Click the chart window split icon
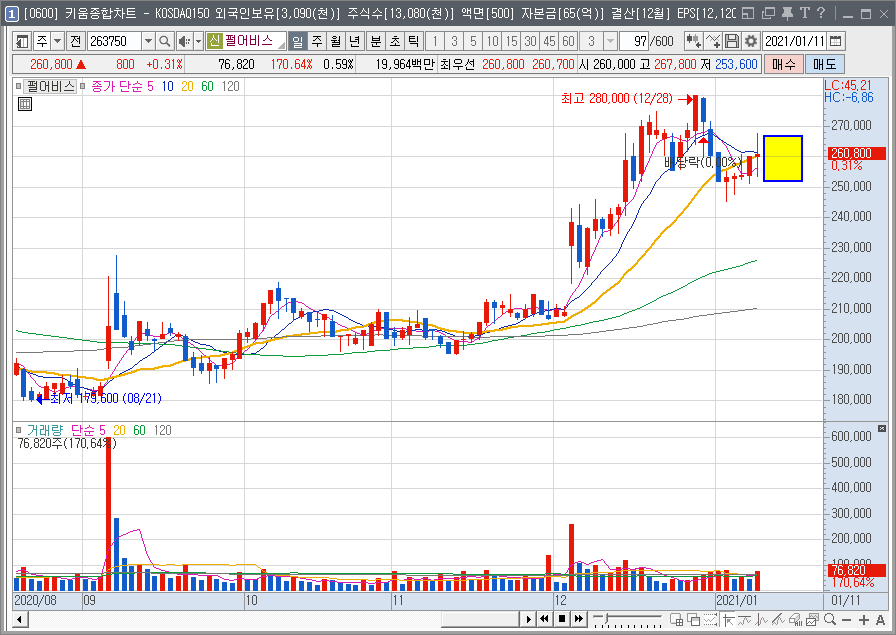 point(677,620)
